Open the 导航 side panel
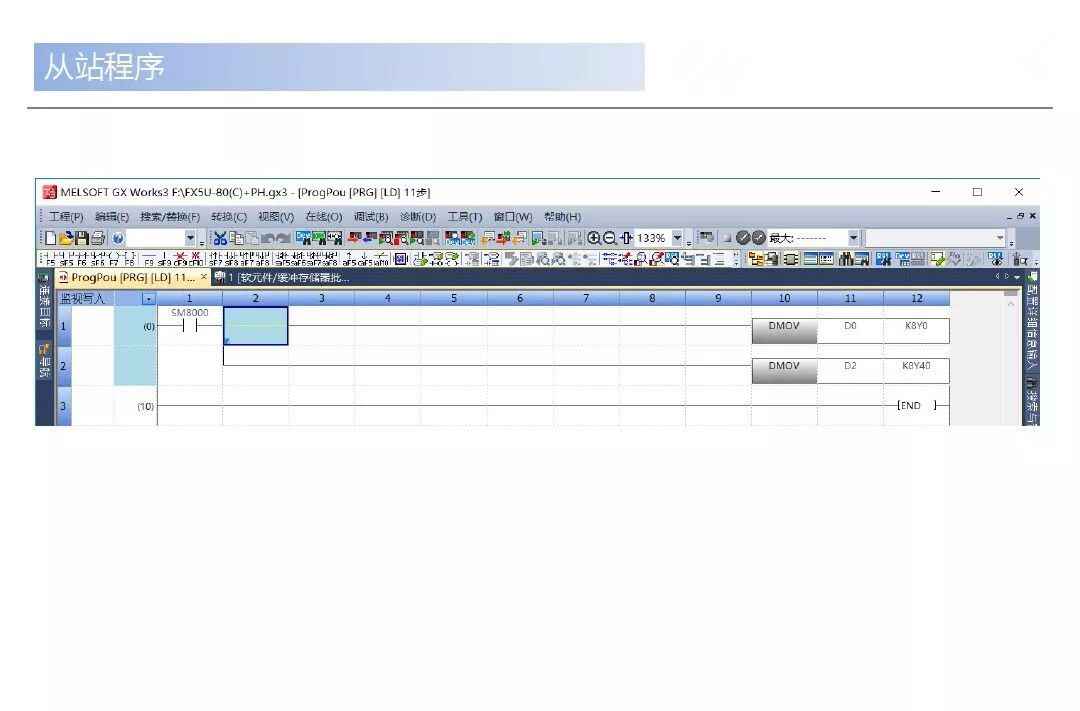Viewport: 1080px width, 711px height. (x=43, y=360)
